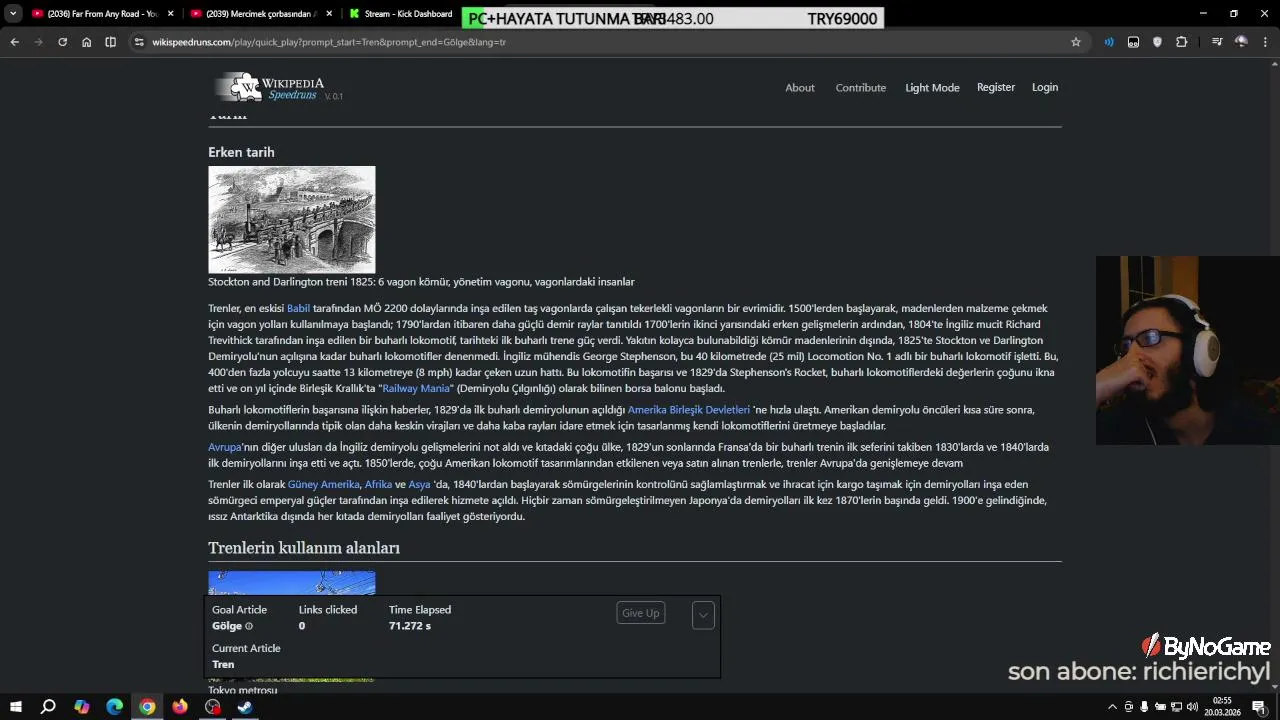Open the browser home page icon
1280x720 pixels.
click(86, 42)
